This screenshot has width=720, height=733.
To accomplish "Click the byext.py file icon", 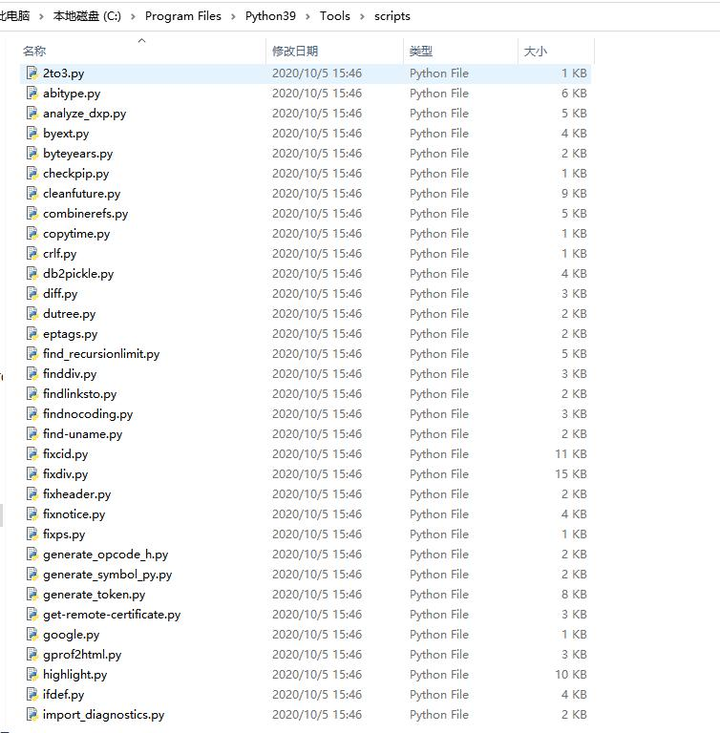I will (x=32, y=134).
